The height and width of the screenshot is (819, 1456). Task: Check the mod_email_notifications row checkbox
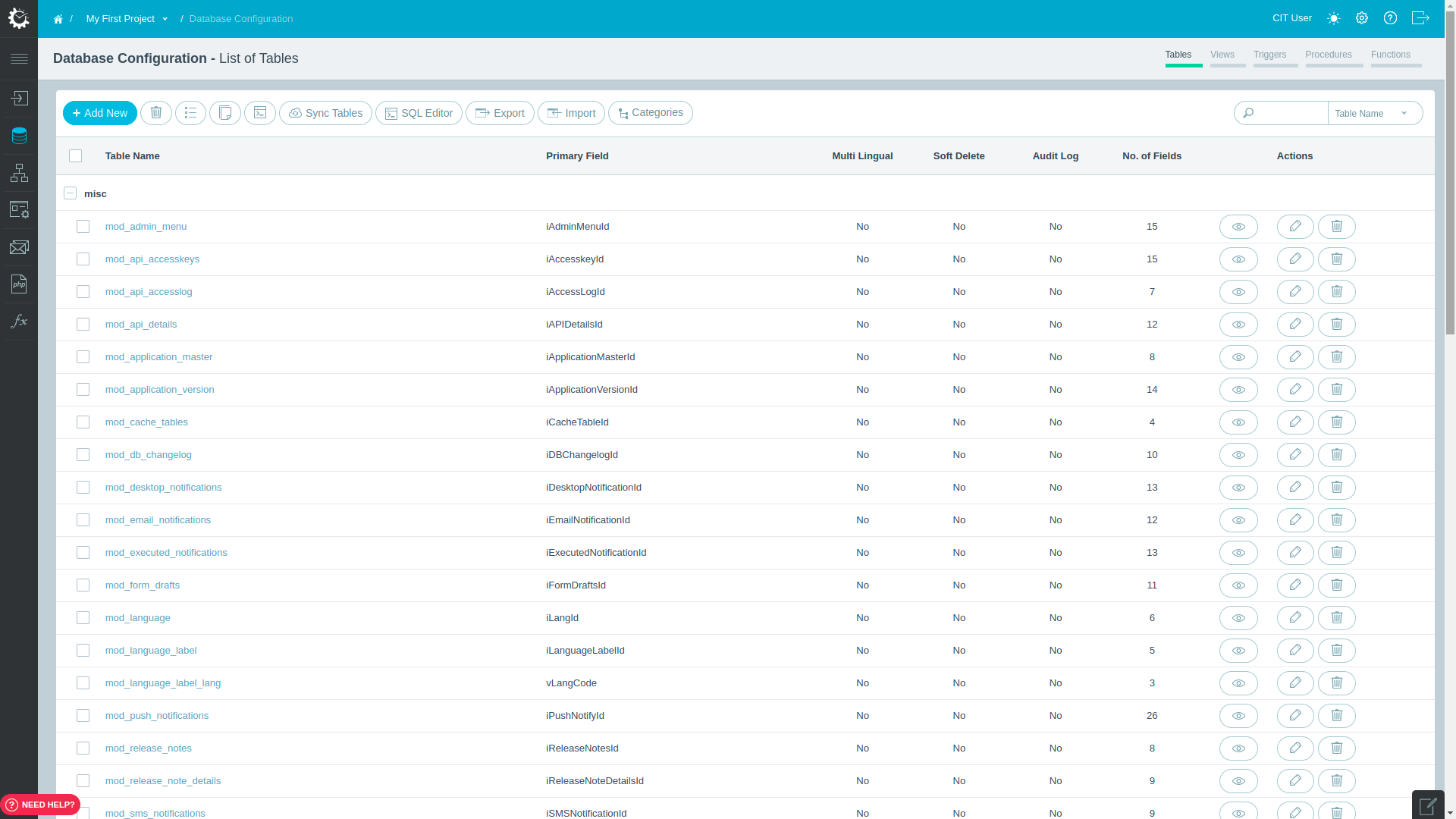pyautogui.click(x=83, y=520)
